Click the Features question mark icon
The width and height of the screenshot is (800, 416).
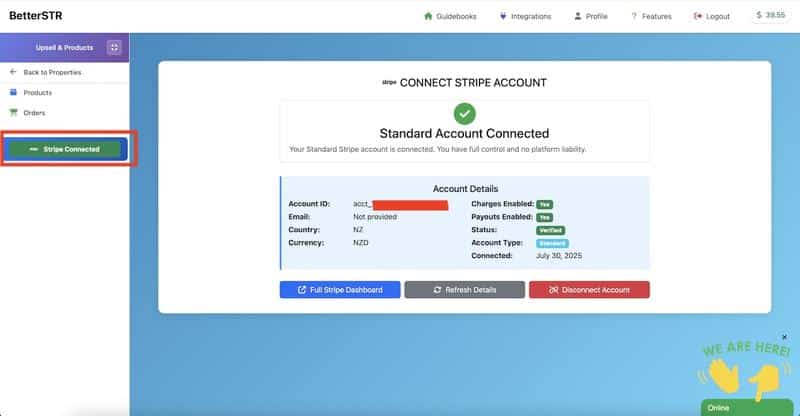pos(634,16)
